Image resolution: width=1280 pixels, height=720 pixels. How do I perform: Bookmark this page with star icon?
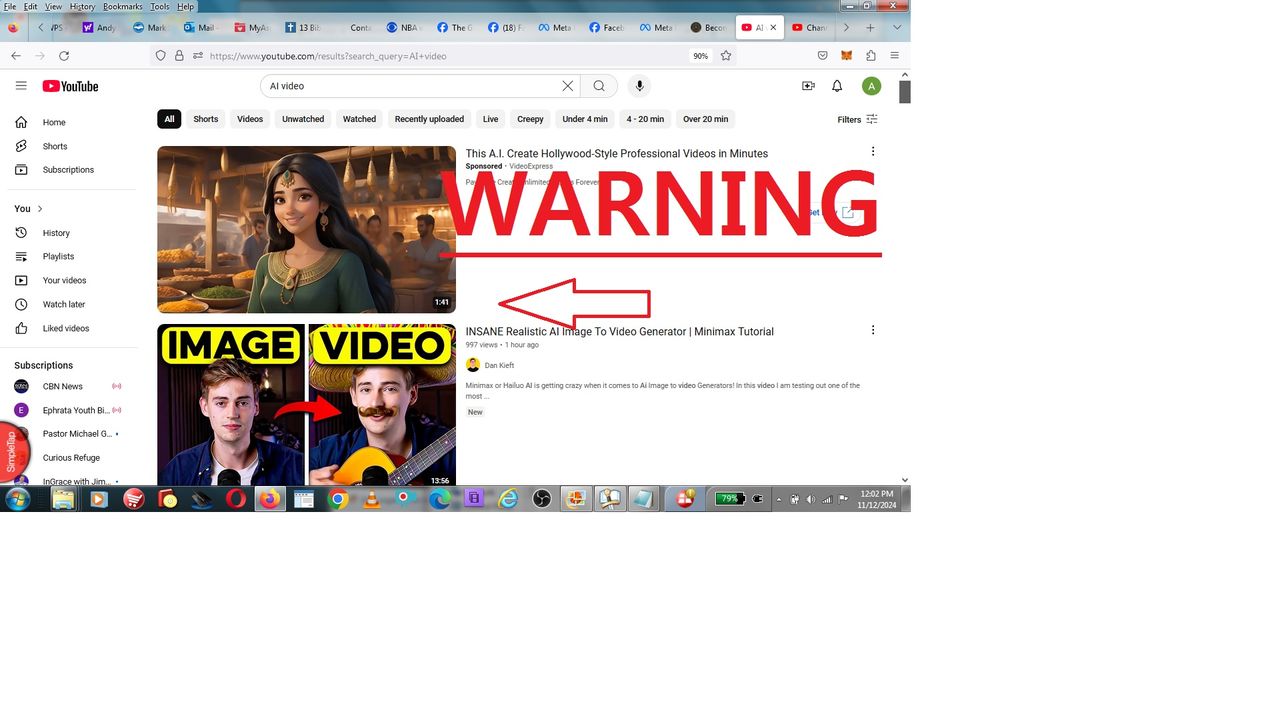pos(726,56)
